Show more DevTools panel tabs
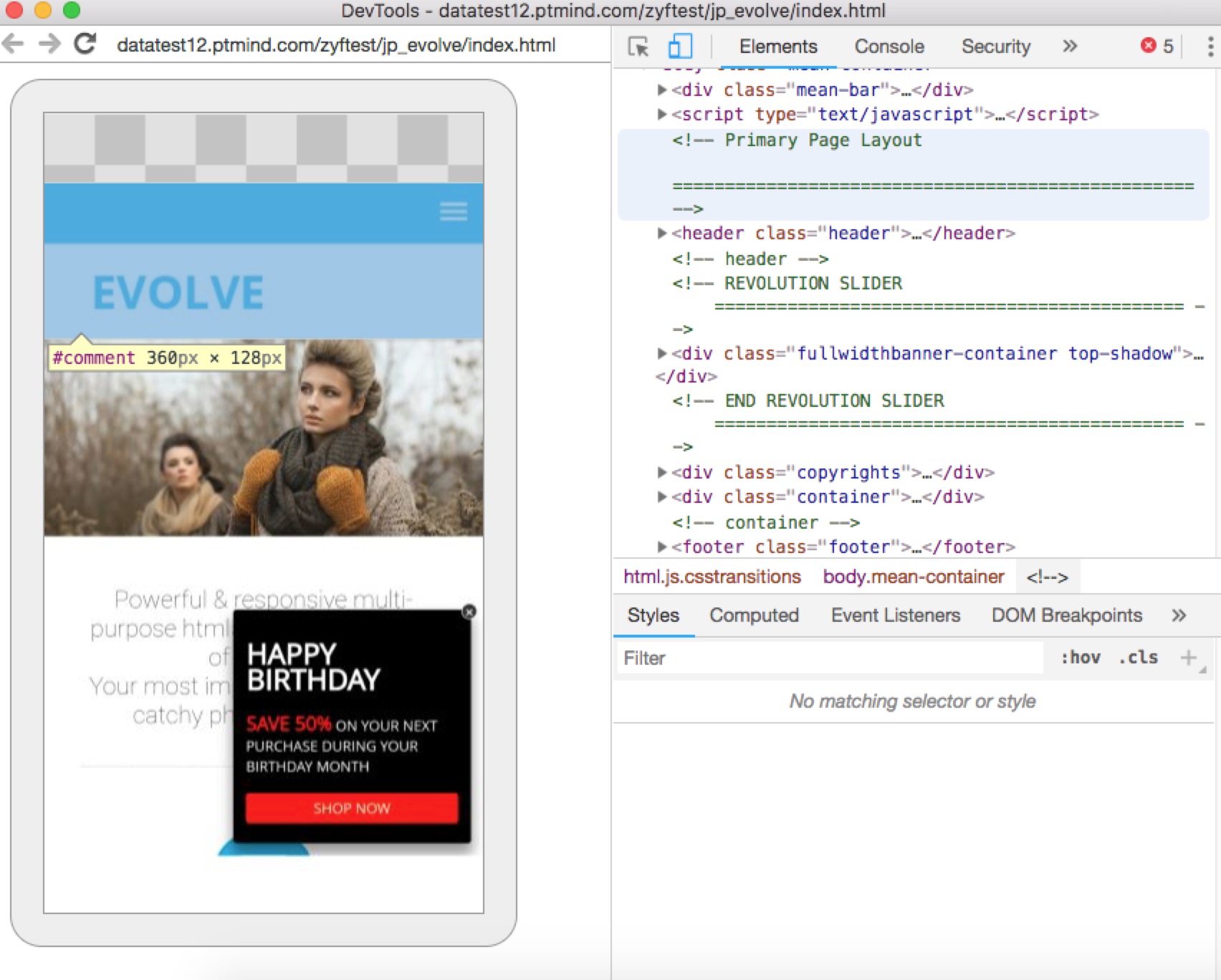Screen dimensions: 1221x980 (x=1070, y=47)
